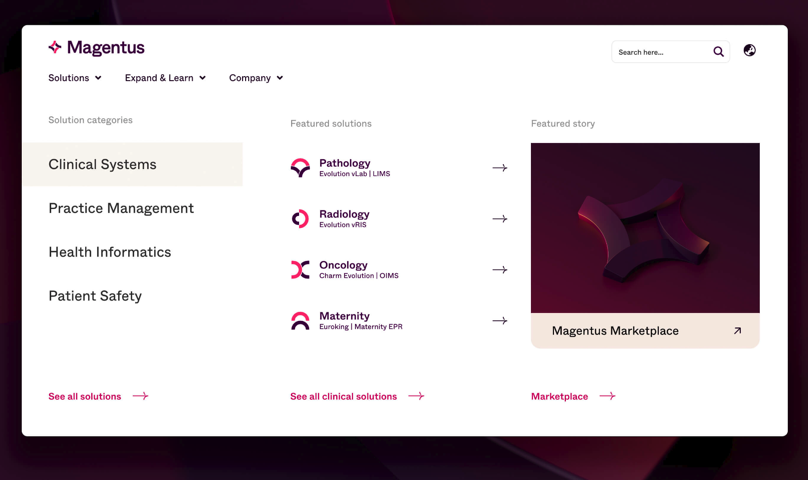Click the Pathology solution icon
This screenshot has height=480, width=808.
coord(300,168)
